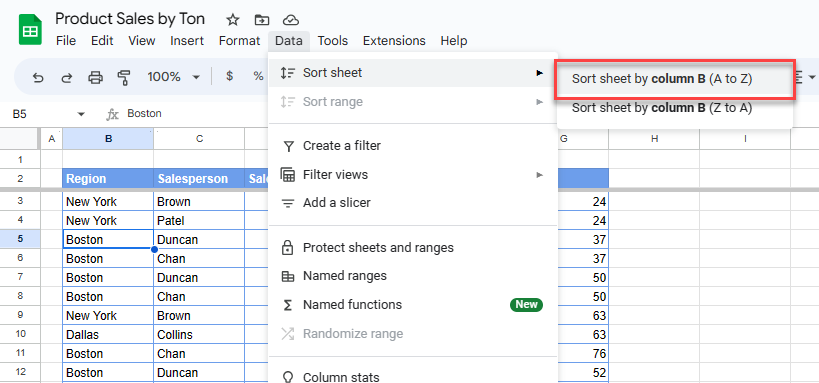The width and height of the screenshot is (819, 383).
Task: Expand the Sort sheet submenu arrow
Action: (x=540, y=73)
